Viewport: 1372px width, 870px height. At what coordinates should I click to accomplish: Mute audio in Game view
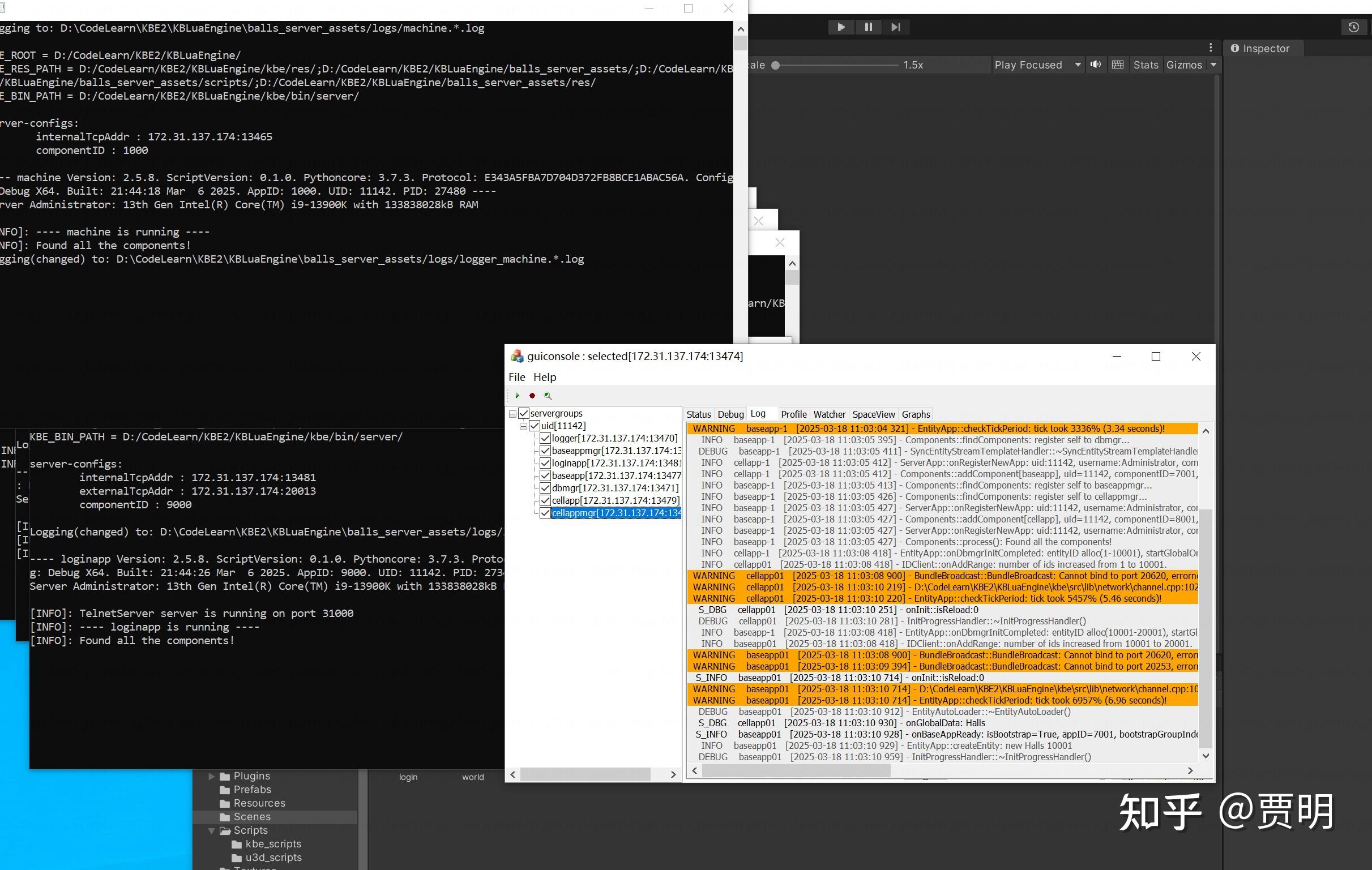1095,65
